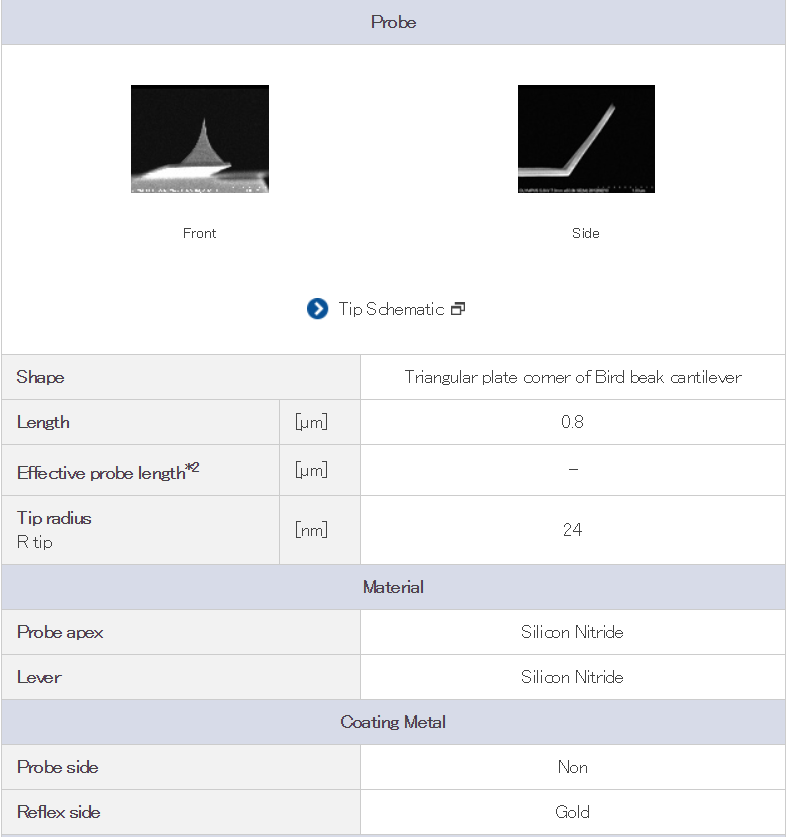Click the Side caption label
The width and height of the screenshot is (789, 837).
tap(586, 233)
